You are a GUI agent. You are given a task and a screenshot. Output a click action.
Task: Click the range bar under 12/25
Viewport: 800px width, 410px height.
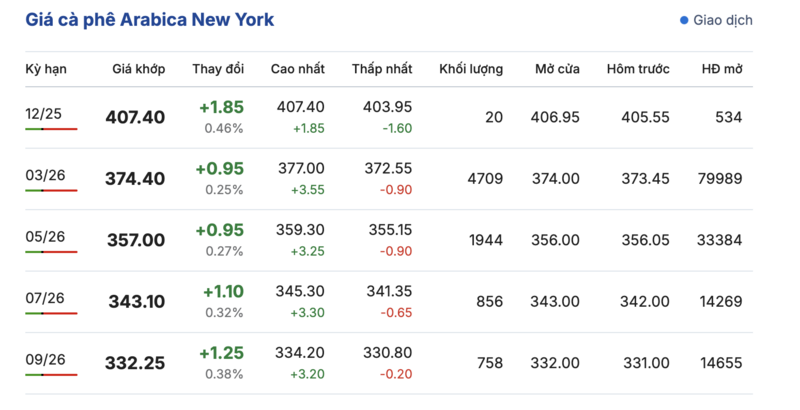tap(51, 129)
